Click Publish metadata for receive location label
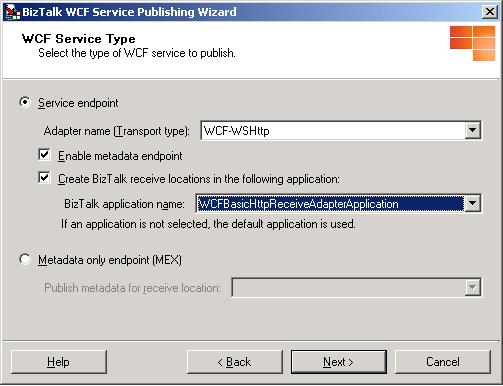The image size is (503, 386). click(x=132, y=288)
